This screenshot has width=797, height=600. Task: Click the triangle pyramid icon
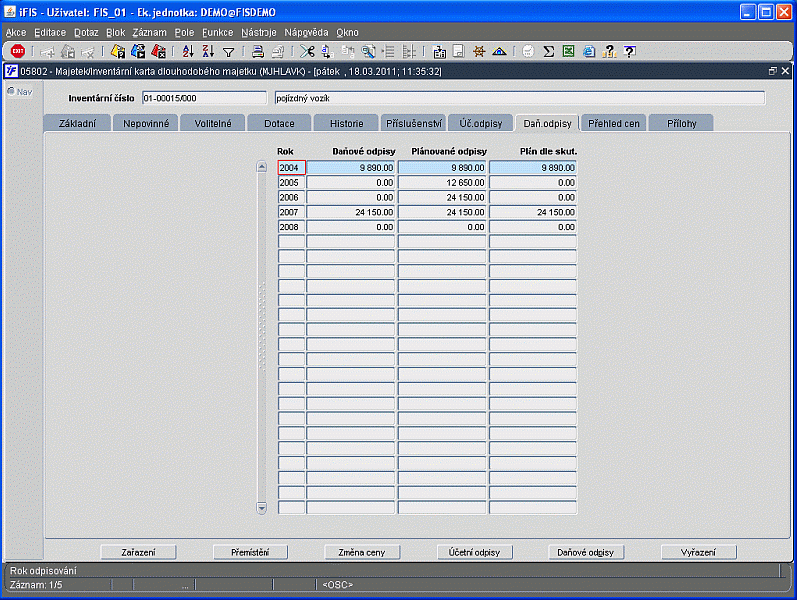click(499, 51)
